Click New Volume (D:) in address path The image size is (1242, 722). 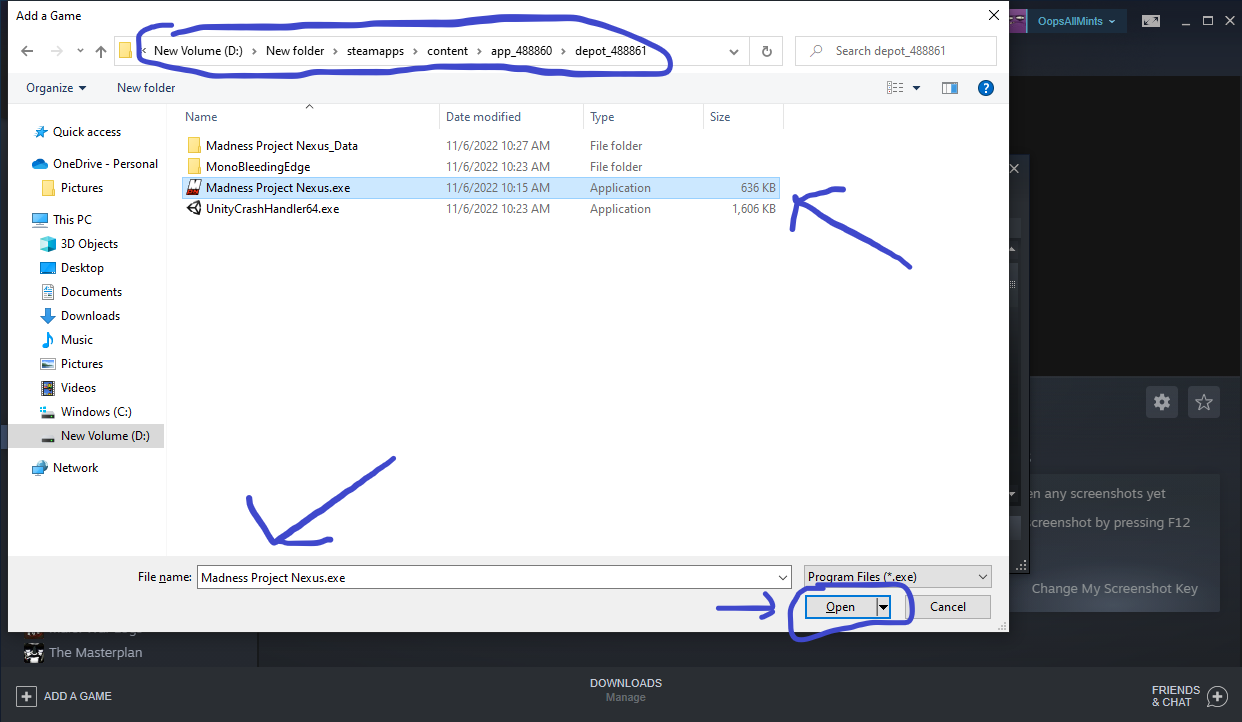[199, 51]
